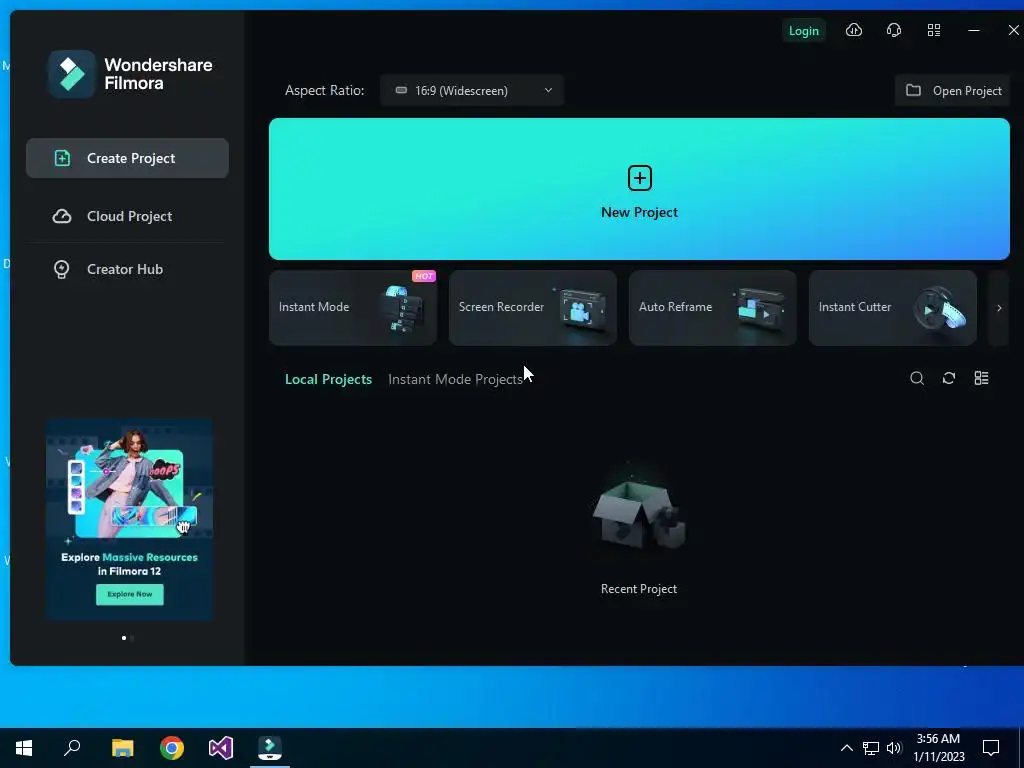Toggle list view layout icon
This screenshot has width=1024, height=768.
tap(981, 378)
